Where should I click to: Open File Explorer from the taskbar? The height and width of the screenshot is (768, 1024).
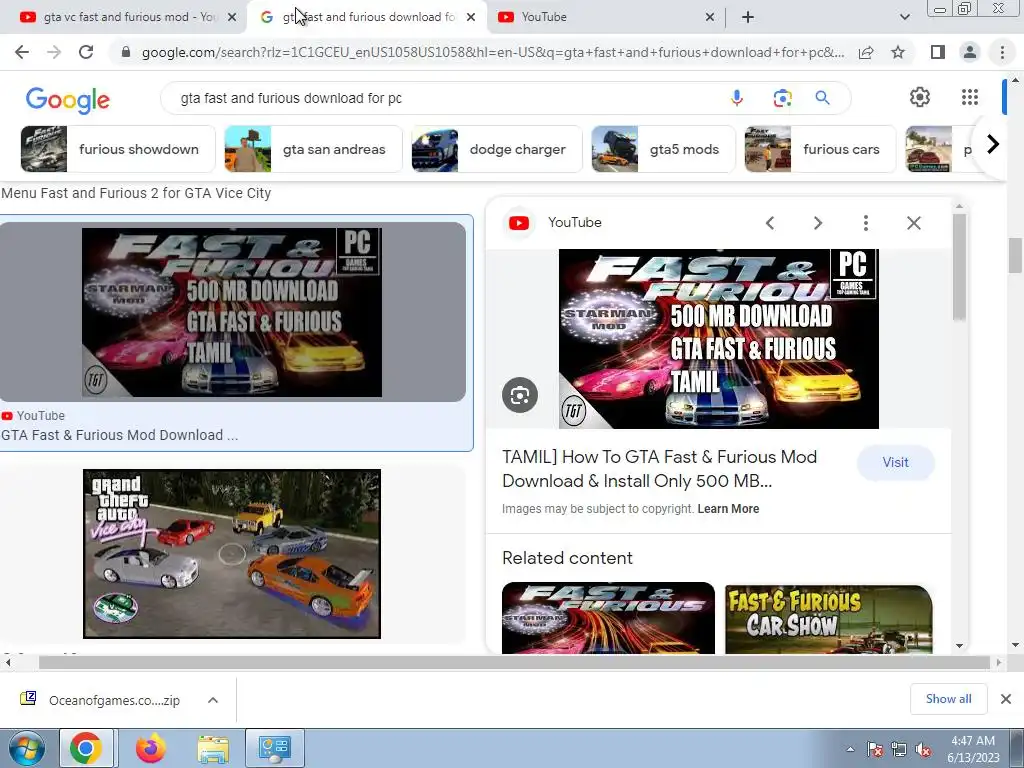pos(213,748)
